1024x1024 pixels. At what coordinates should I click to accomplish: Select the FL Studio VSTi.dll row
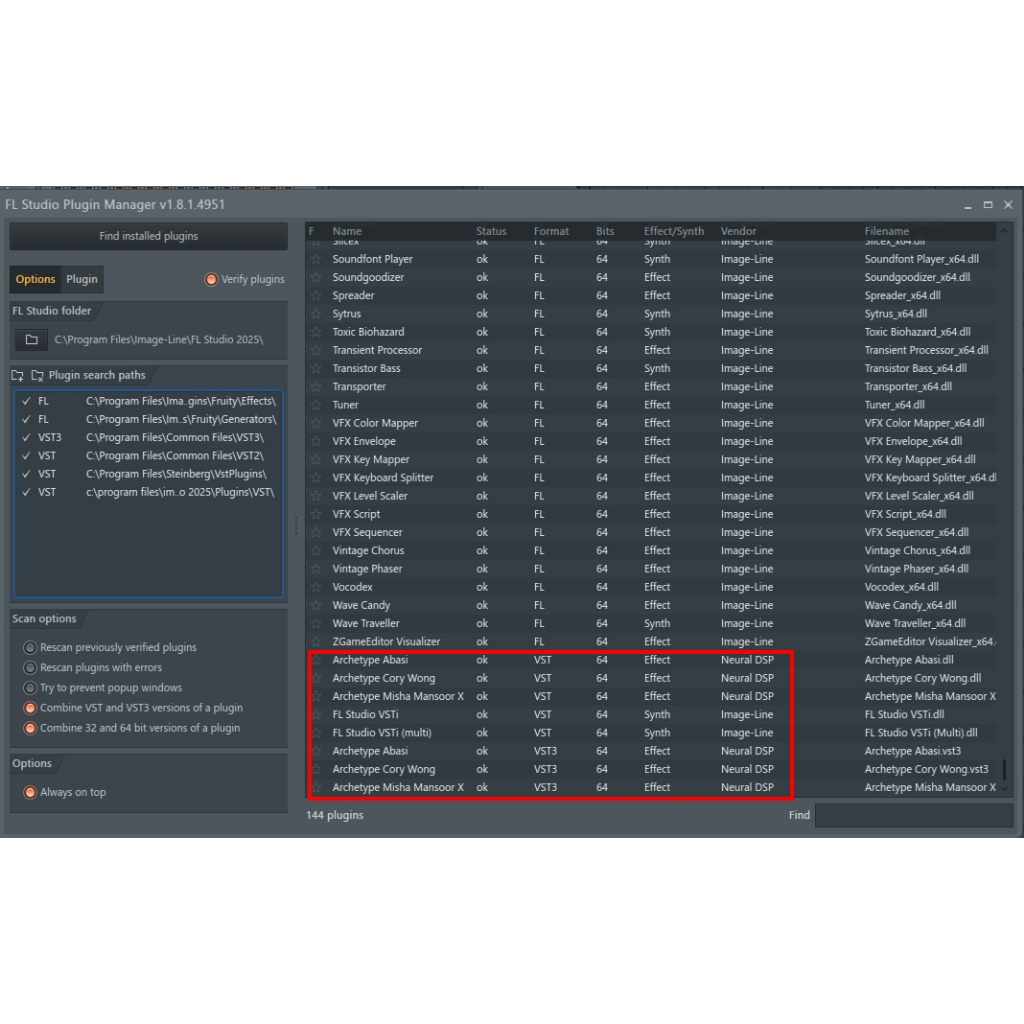pos(651,715)
